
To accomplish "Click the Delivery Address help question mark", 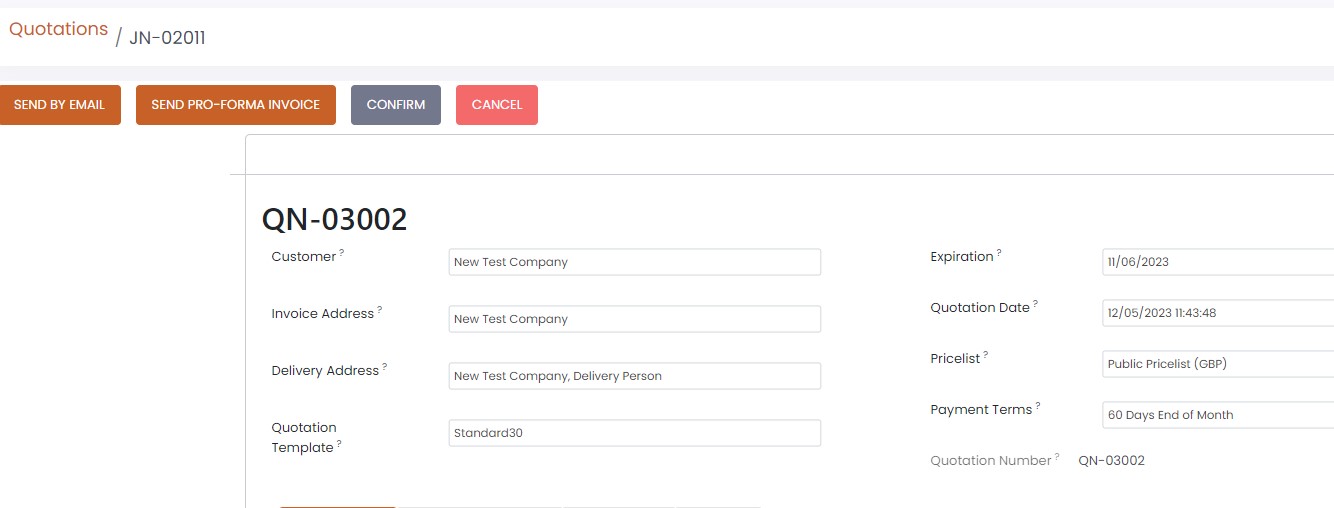I will tap(385, 367).
